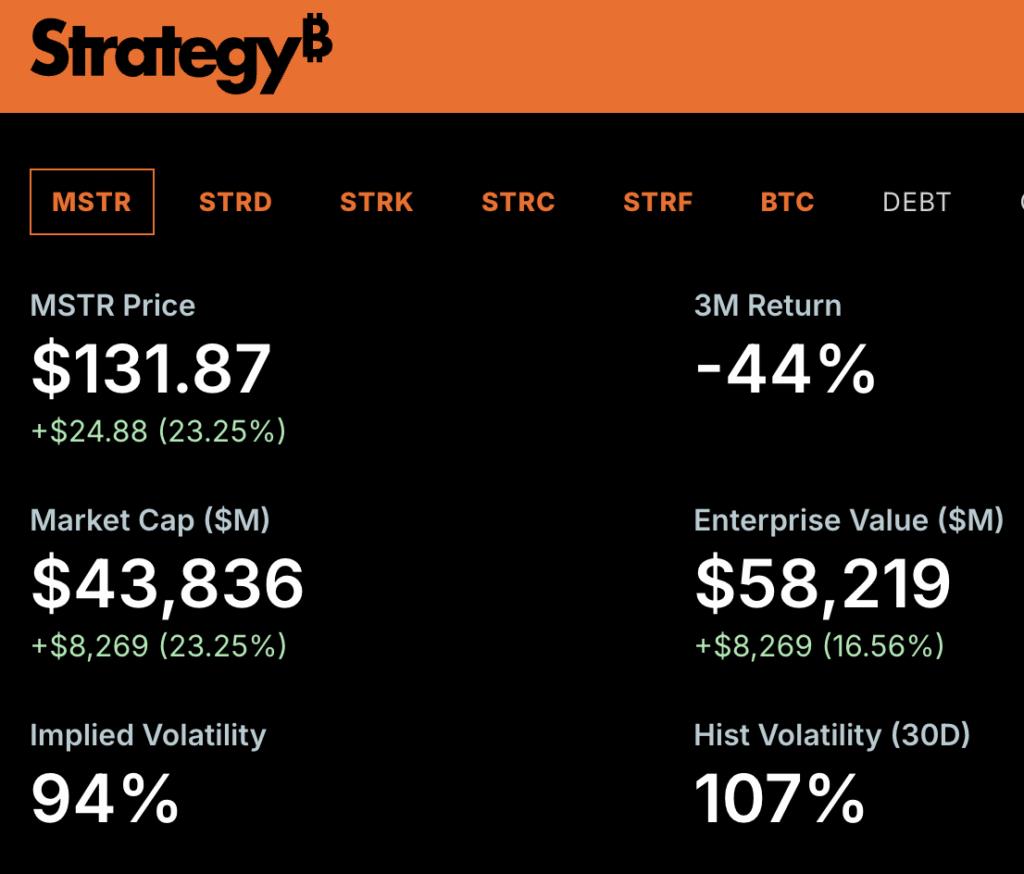Select the MSTR tab
This screenshot has height=874, width=1024.
coord(92,202)
